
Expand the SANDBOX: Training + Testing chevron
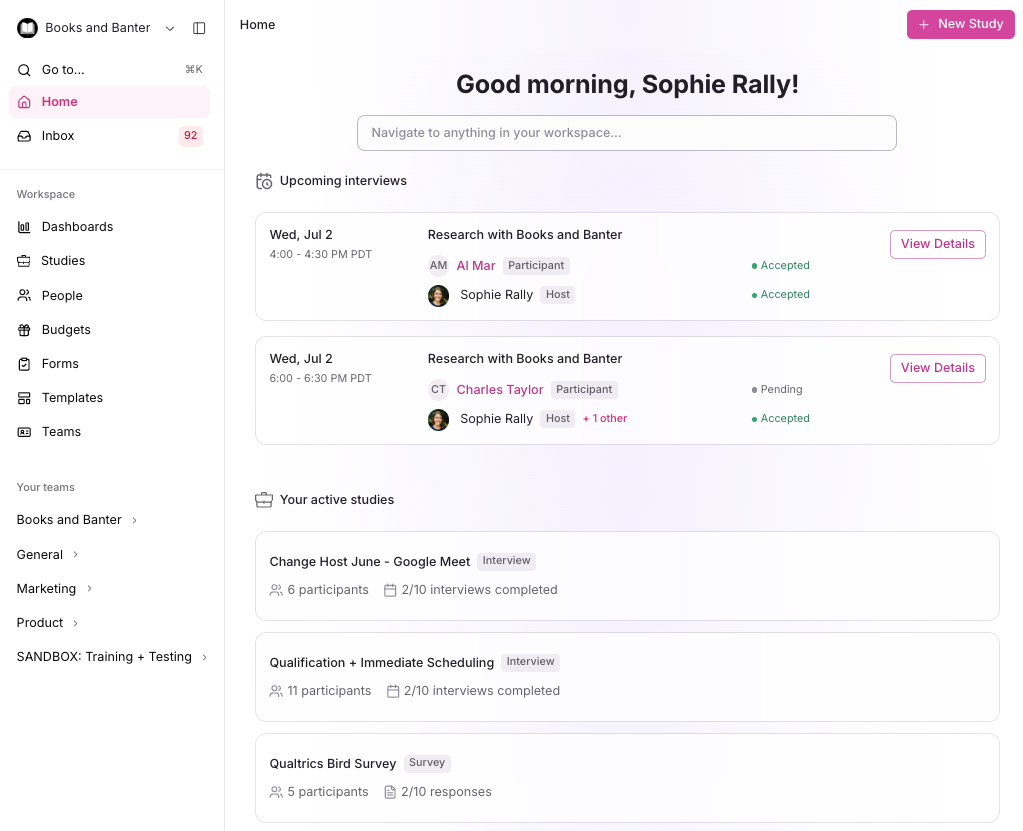pos(204,657)
